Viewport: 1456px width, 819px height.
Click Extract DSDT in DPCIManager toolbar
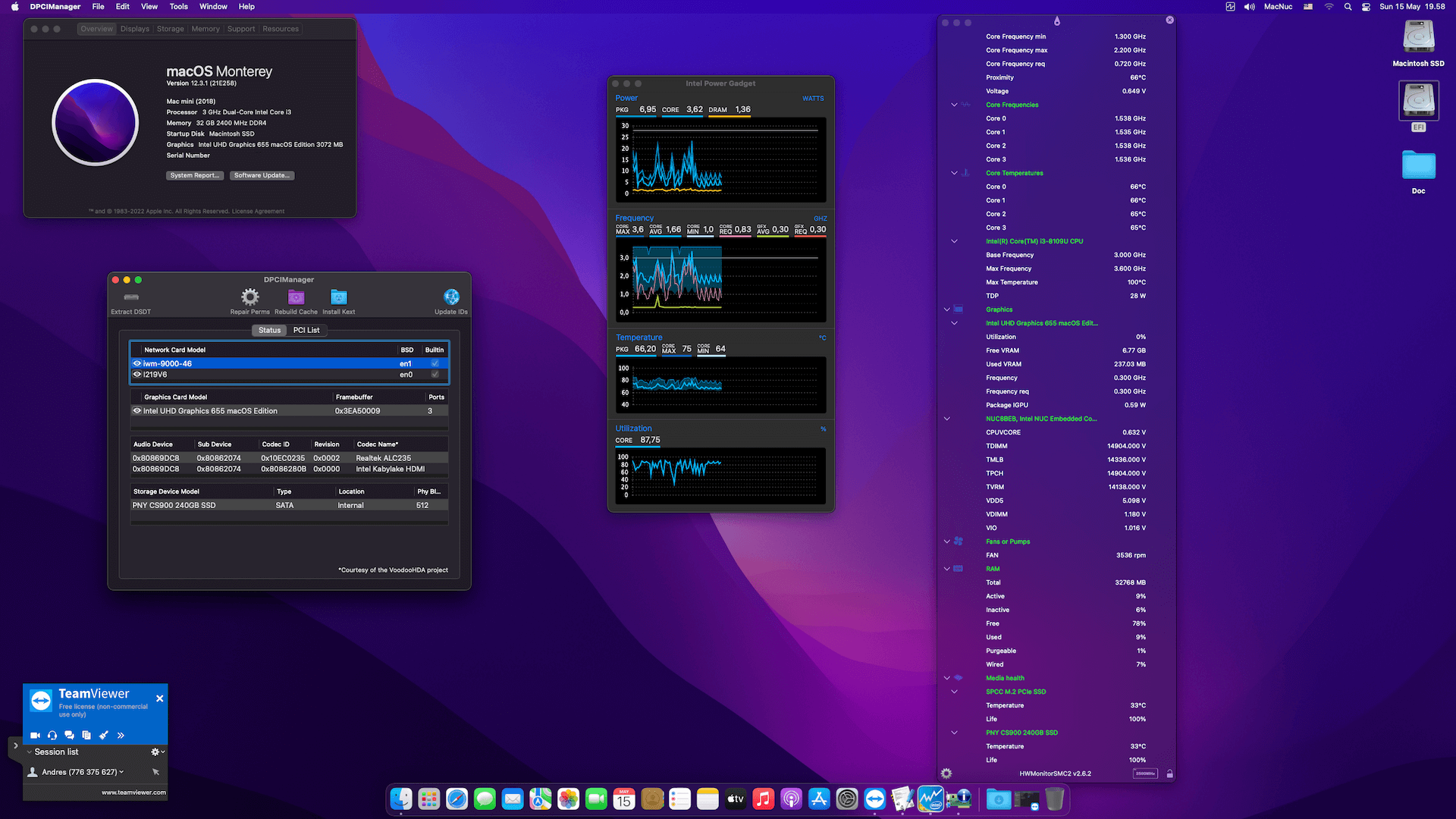[130, 297]
